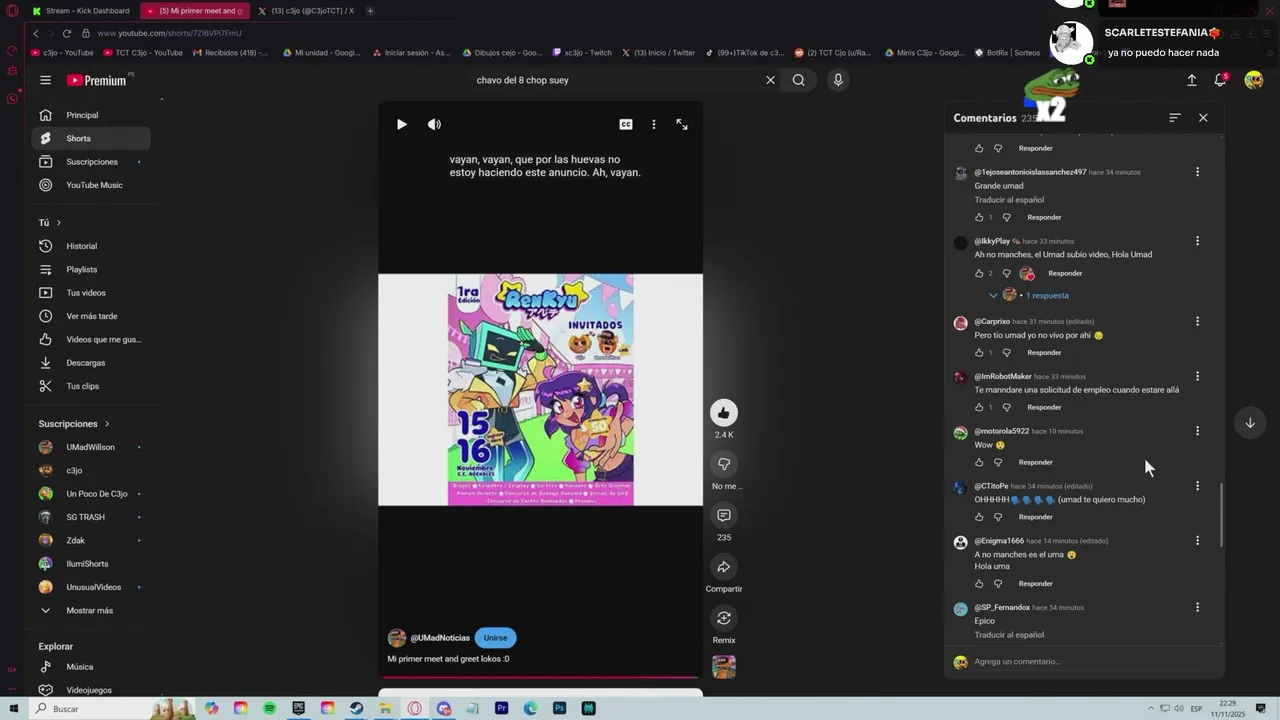
Task: Switch to c3jo X browser tab
Action: (x=305, y=11)
